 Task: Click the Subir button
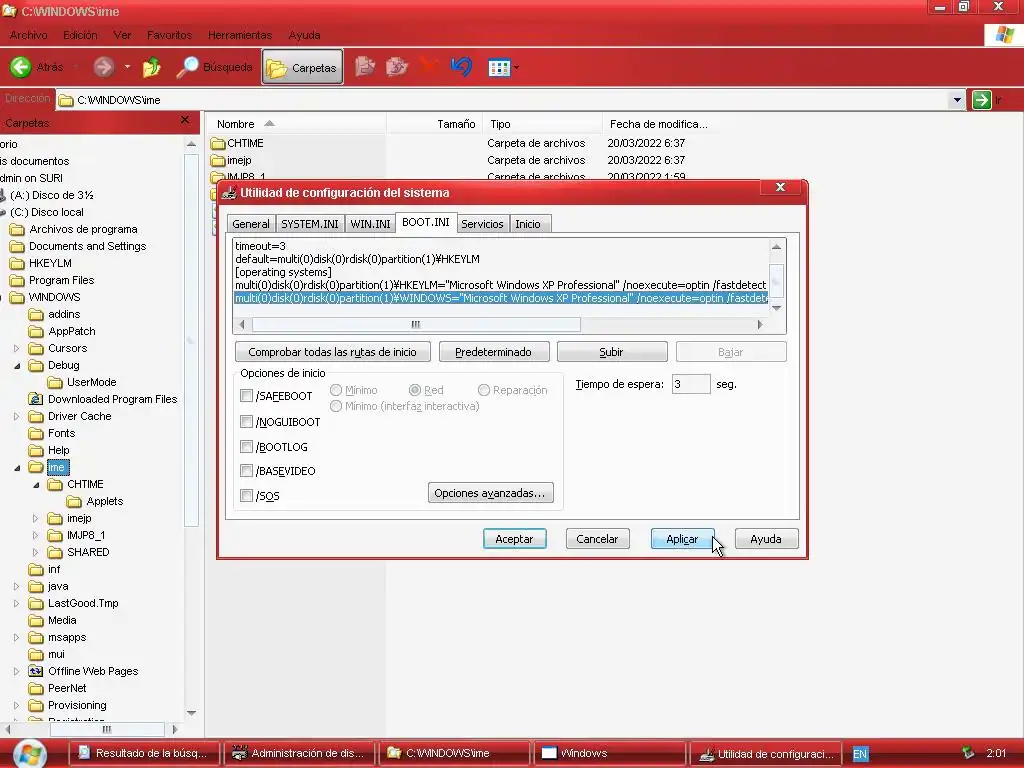(611, 352)
